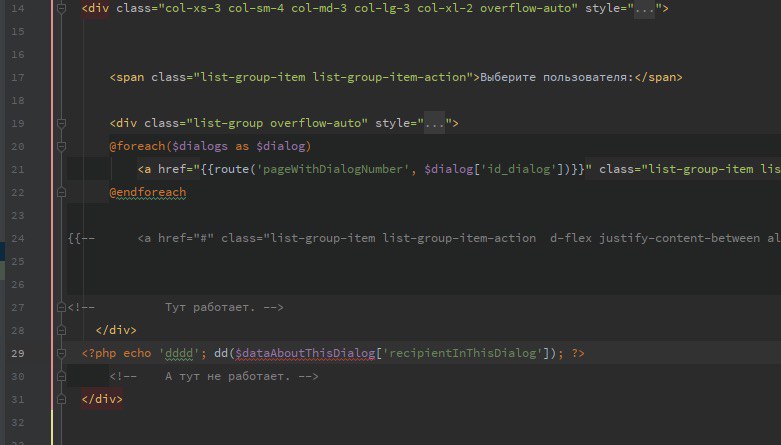Click the closing div fold marker on line 31
This screenshot has width=781, height=445.
(x=61, y=399)
